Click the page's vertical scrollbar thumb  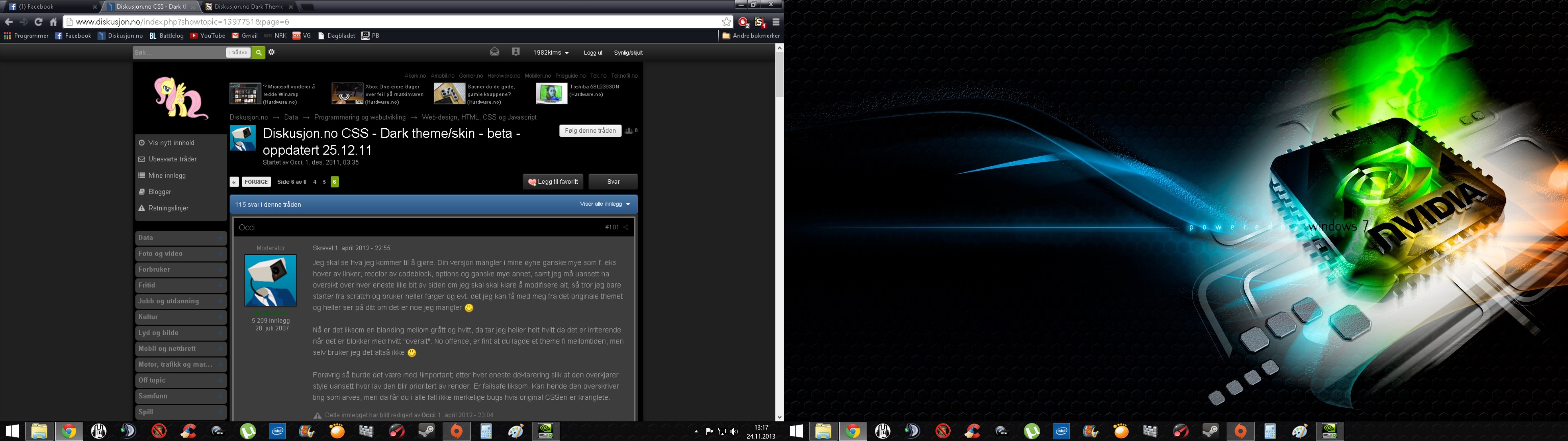click(x=779, y=74)
